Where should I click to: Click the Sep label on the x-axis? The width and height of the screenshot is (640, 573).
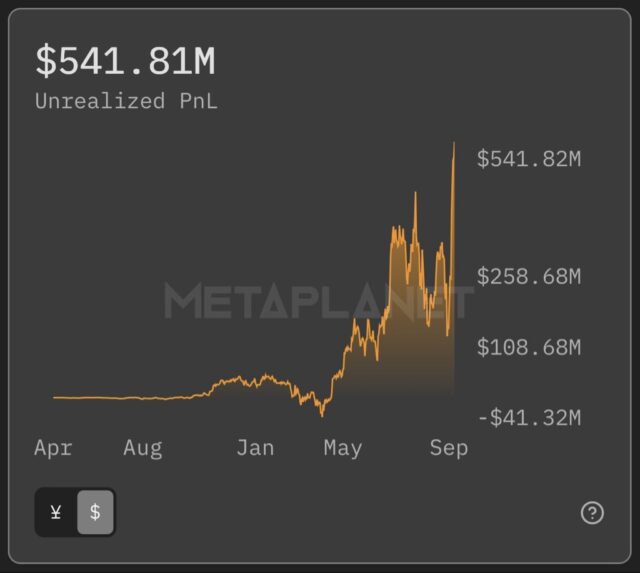click(x=449, y=448)
